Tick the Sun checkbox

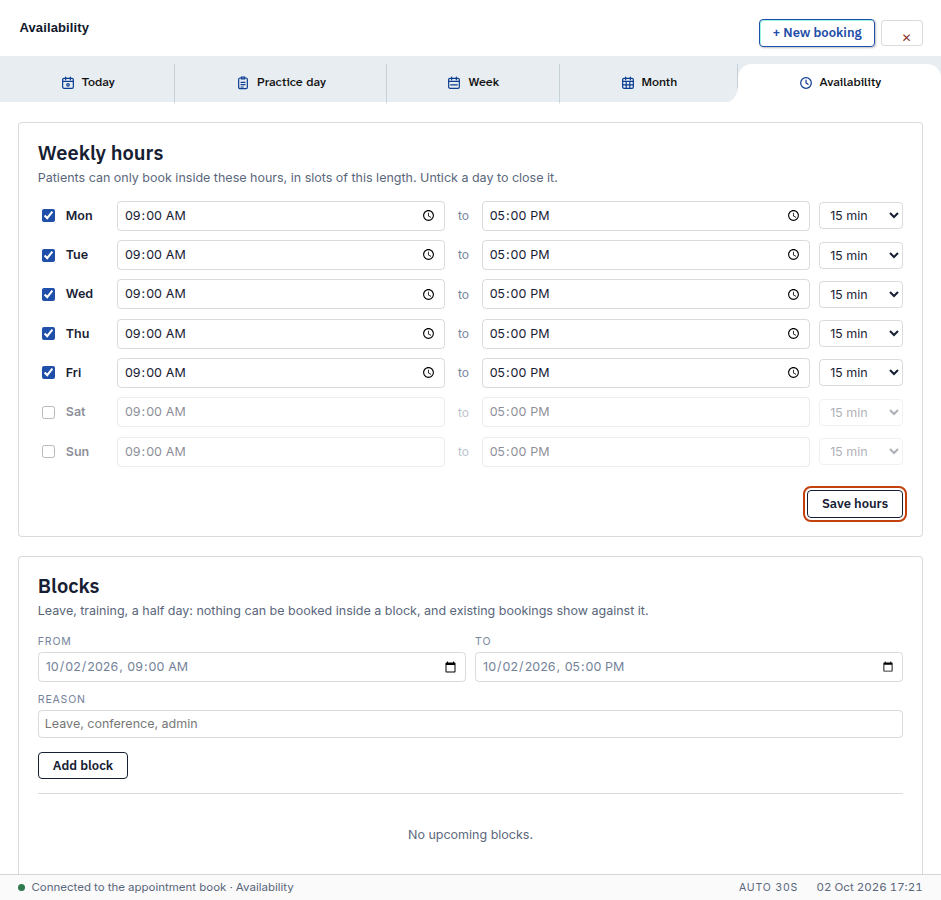pos(49,451)
